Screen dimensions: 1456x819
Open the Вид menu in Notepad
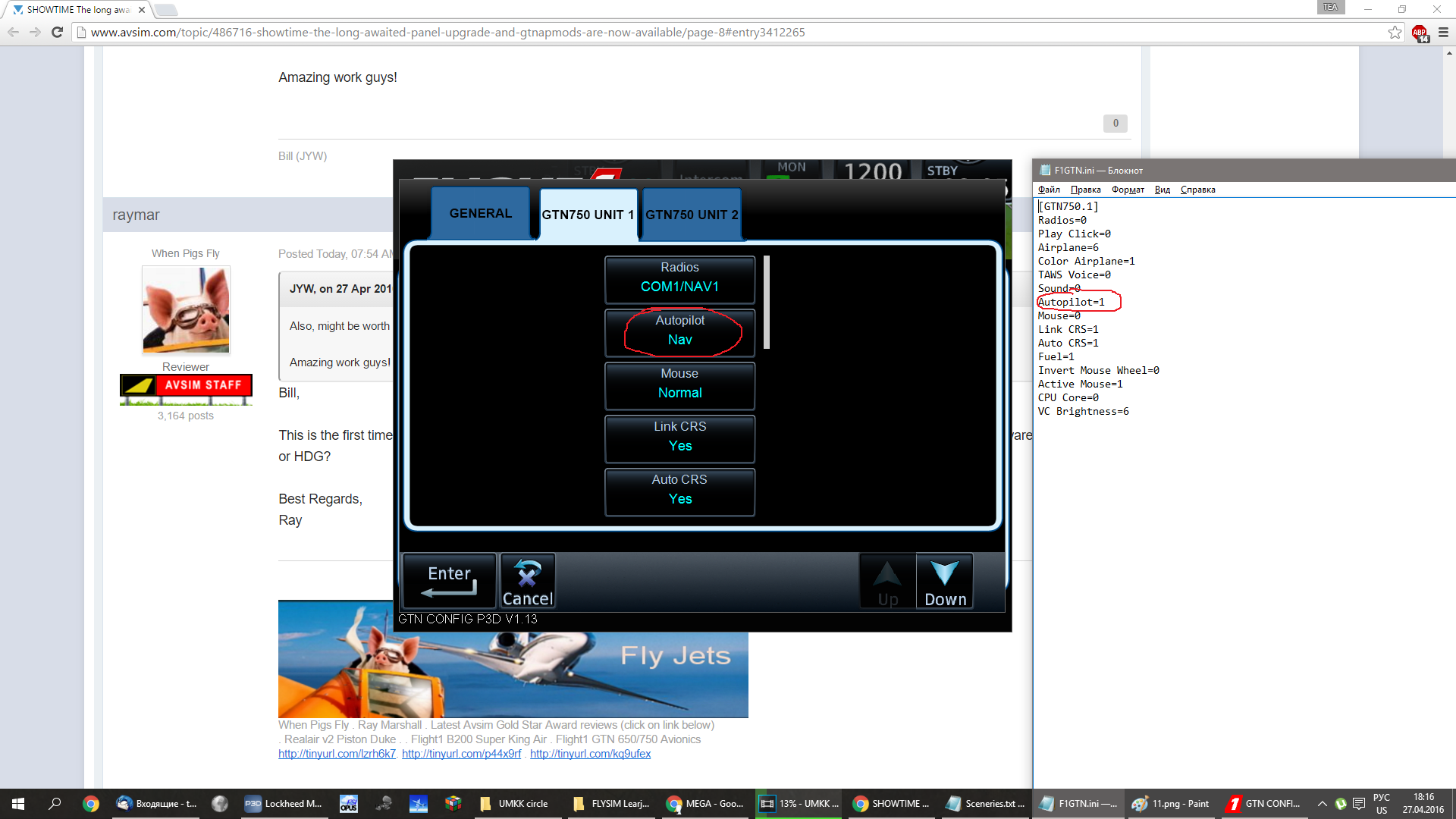1162,190
